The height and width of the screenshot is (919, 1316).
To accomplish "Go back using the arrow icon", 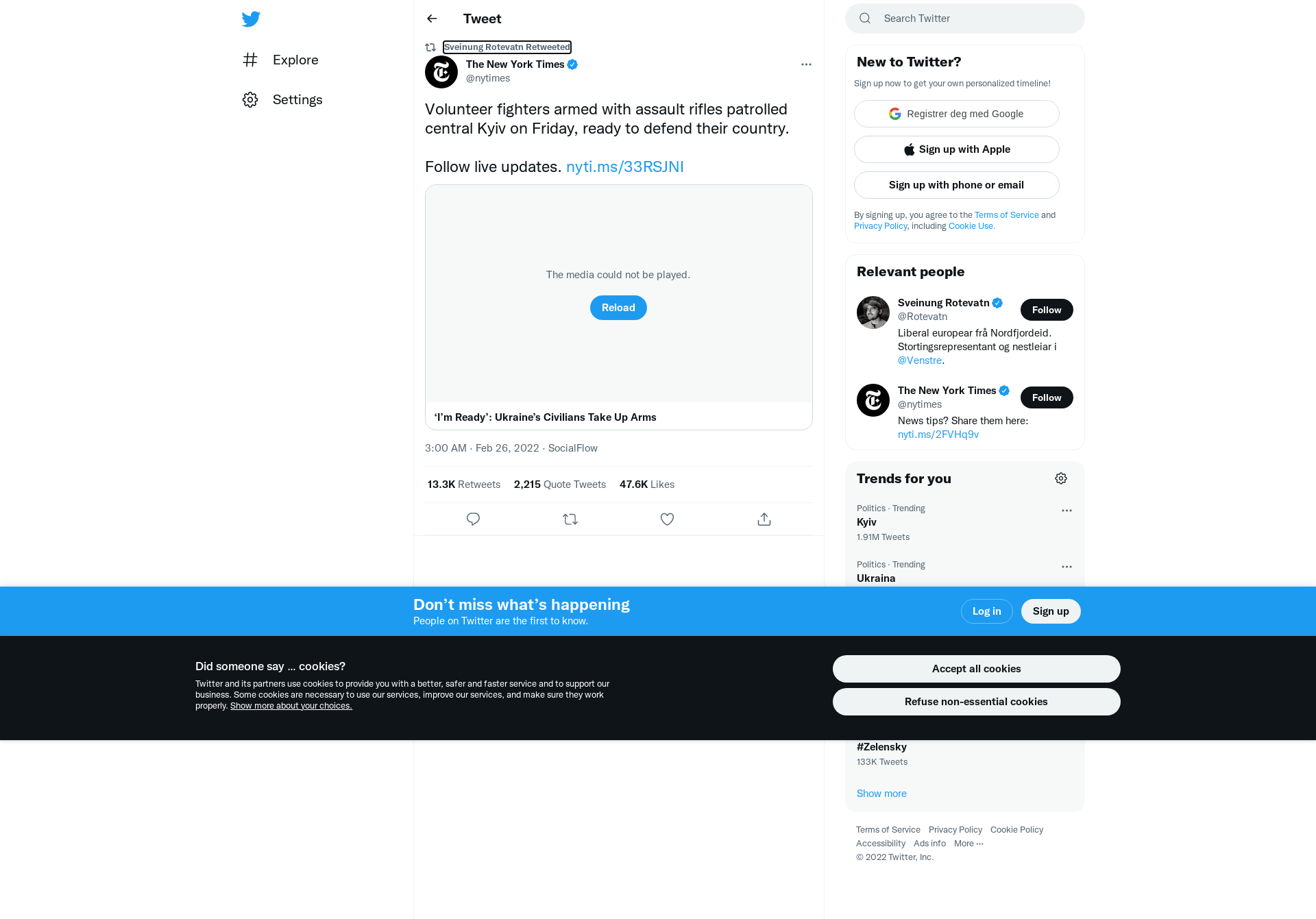I will 432,19.
